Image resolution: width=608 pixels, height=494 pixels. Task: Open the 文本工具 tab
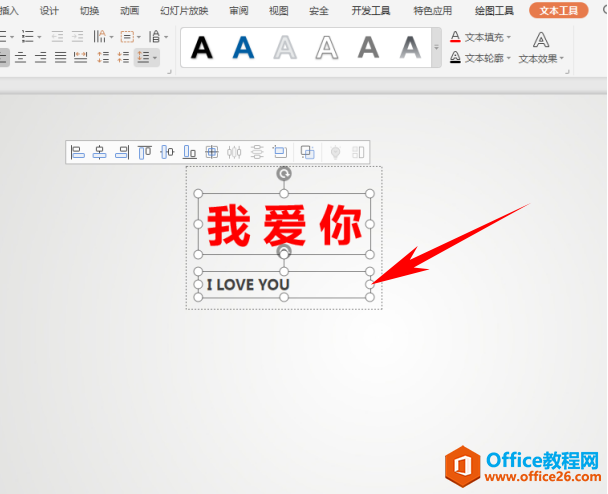[x=558, y=11]
